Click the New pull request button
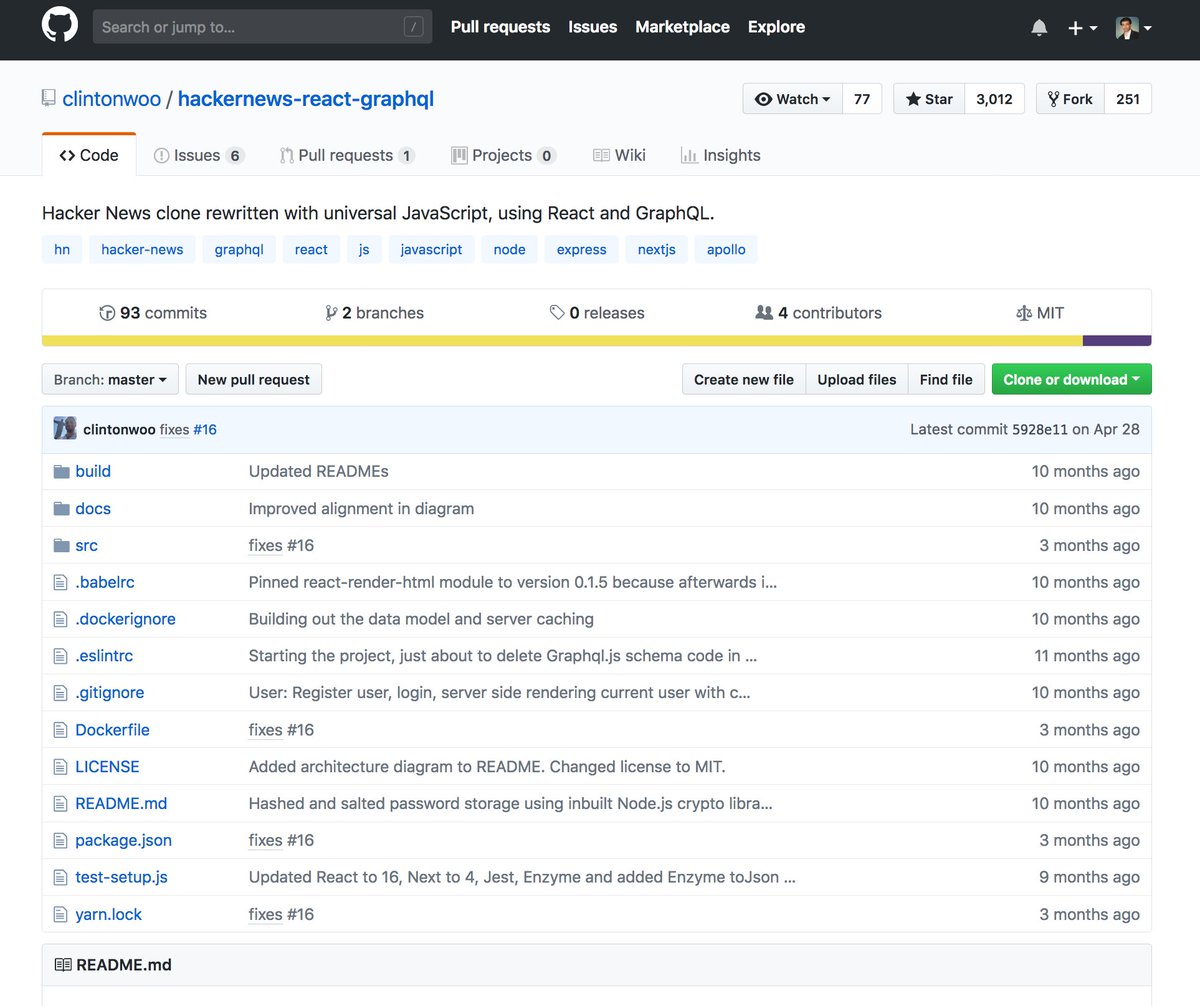 click(x=254, y=379)
